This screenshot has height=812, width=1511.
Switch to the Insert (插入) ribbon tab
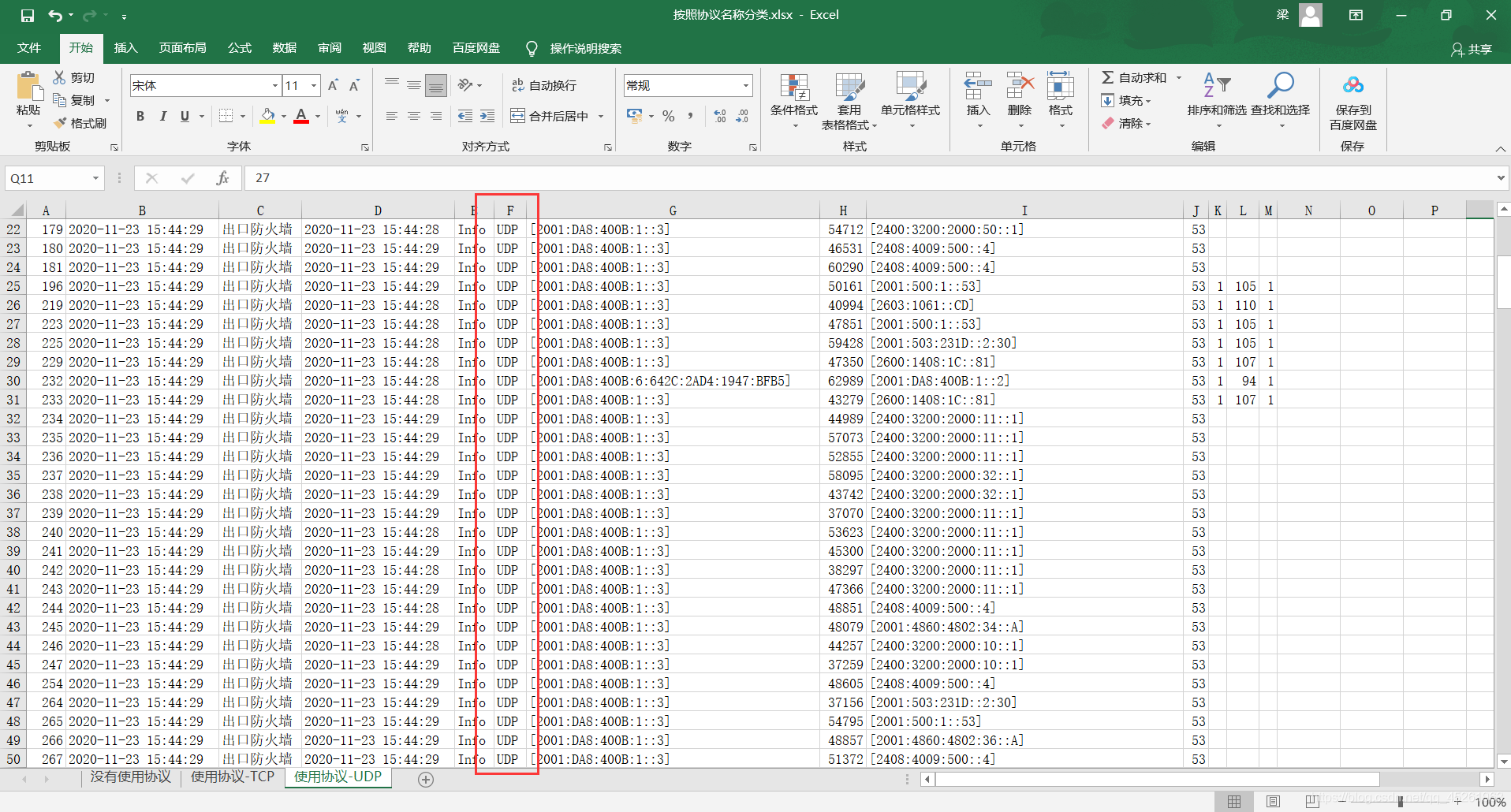point(125,48)
